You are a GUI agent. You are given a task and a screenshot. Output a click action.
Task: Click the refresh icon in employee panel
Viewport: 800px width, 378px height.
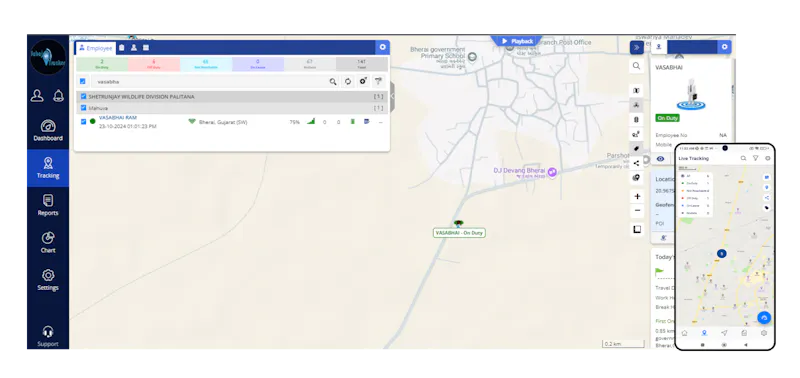(x=348, y=81)
